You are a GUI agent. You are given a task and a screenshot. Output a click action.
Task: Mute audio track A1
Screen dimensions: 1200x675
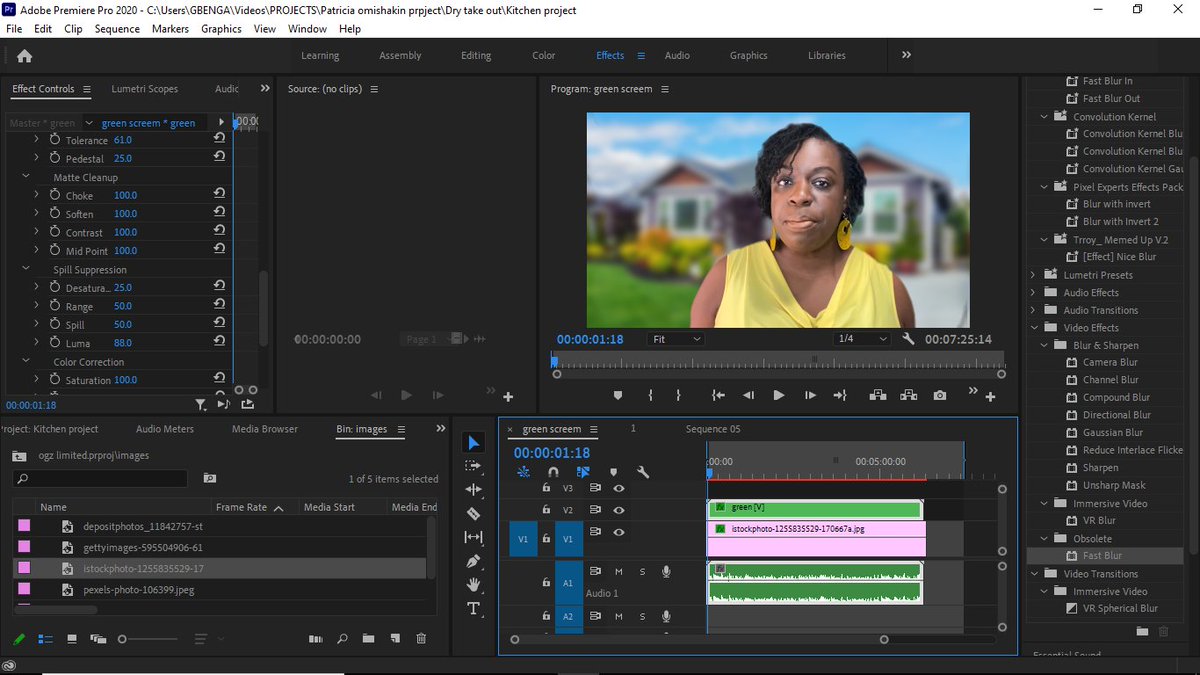[x=619, y=572]
